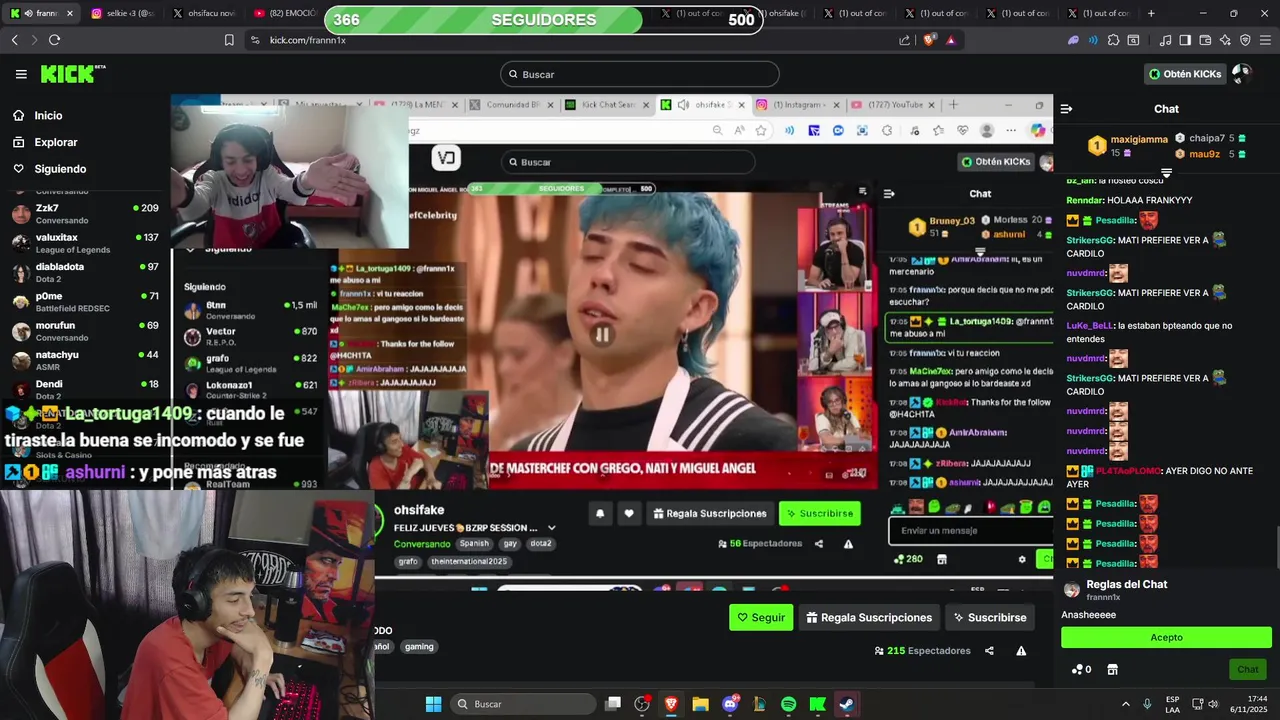Open Spotify from the taskbar
This screenshot has height=720, width=1280.
(788, 704)
